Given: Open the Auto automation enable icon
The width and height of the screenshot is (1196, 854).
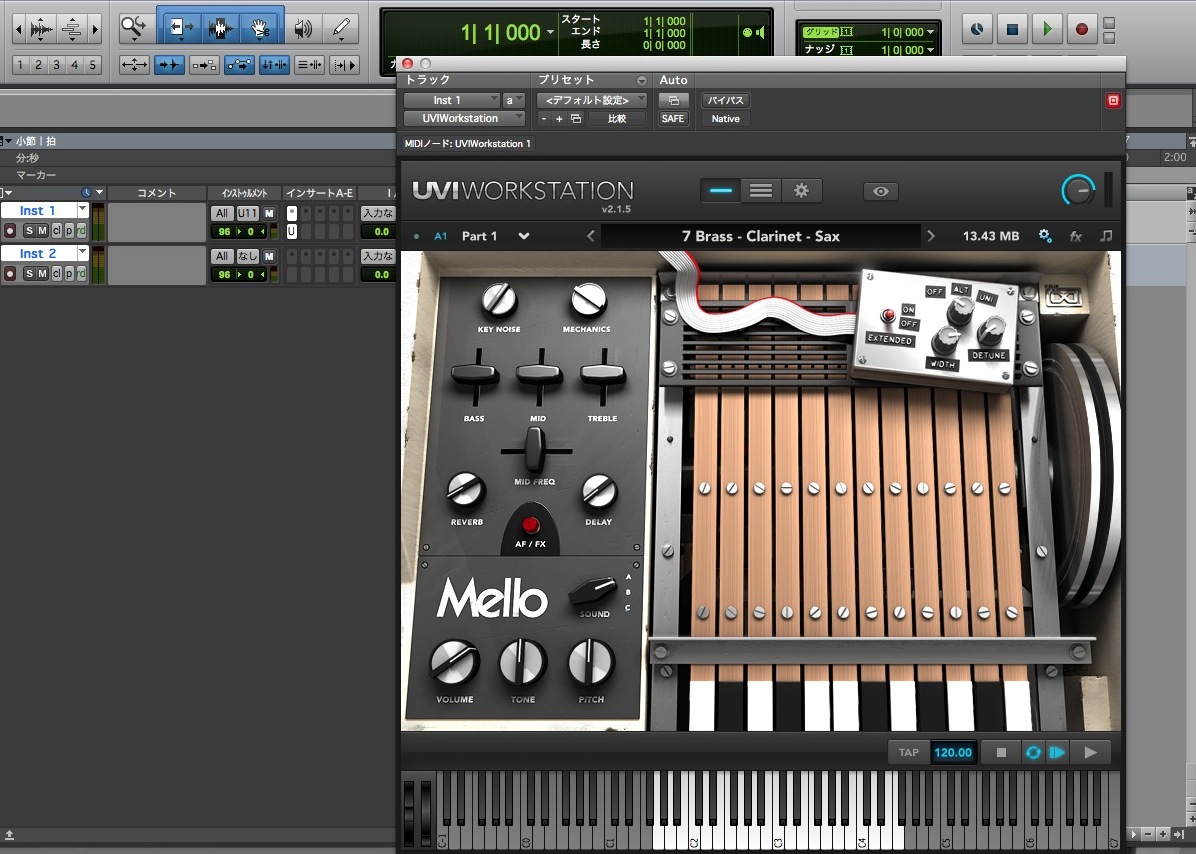Looking at the screenshot, I should 674,101.
